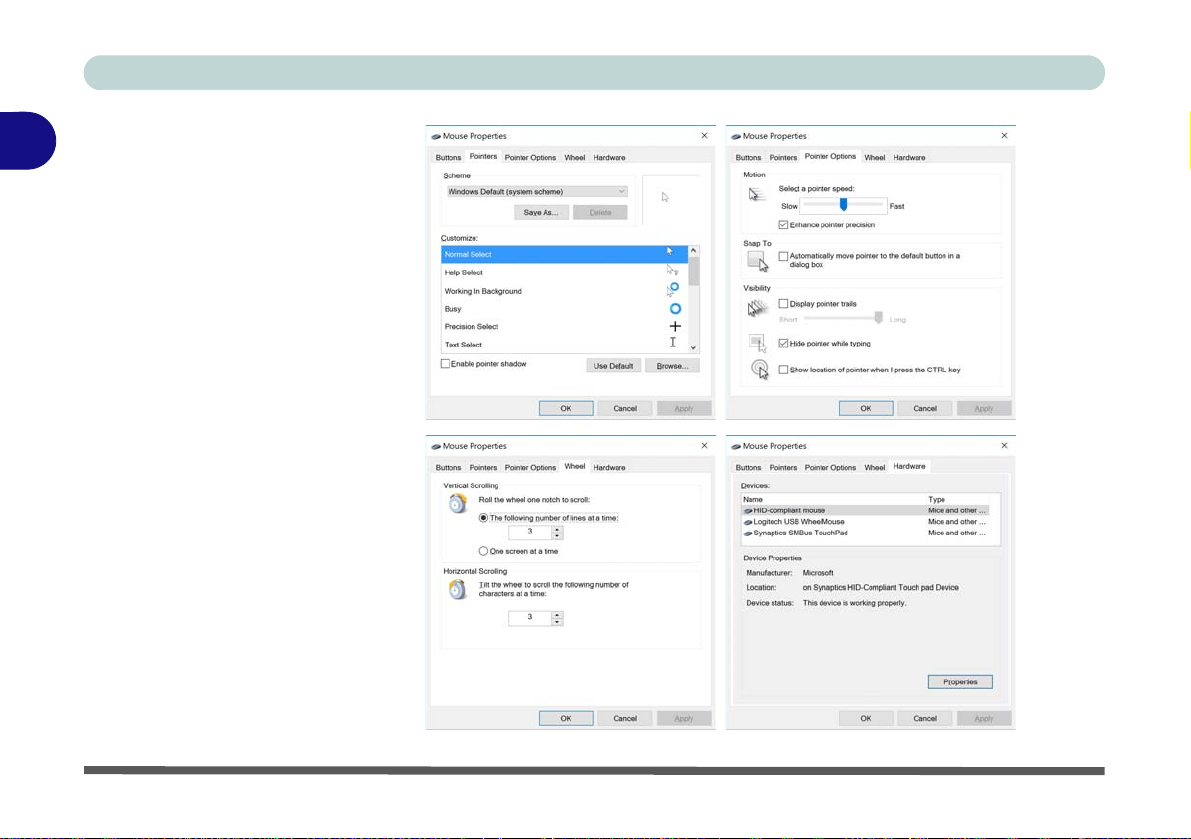Viewport: 1191px width, 839px height.
Task: Click the Working In Background cursor icon
Action: pos(673,289)
